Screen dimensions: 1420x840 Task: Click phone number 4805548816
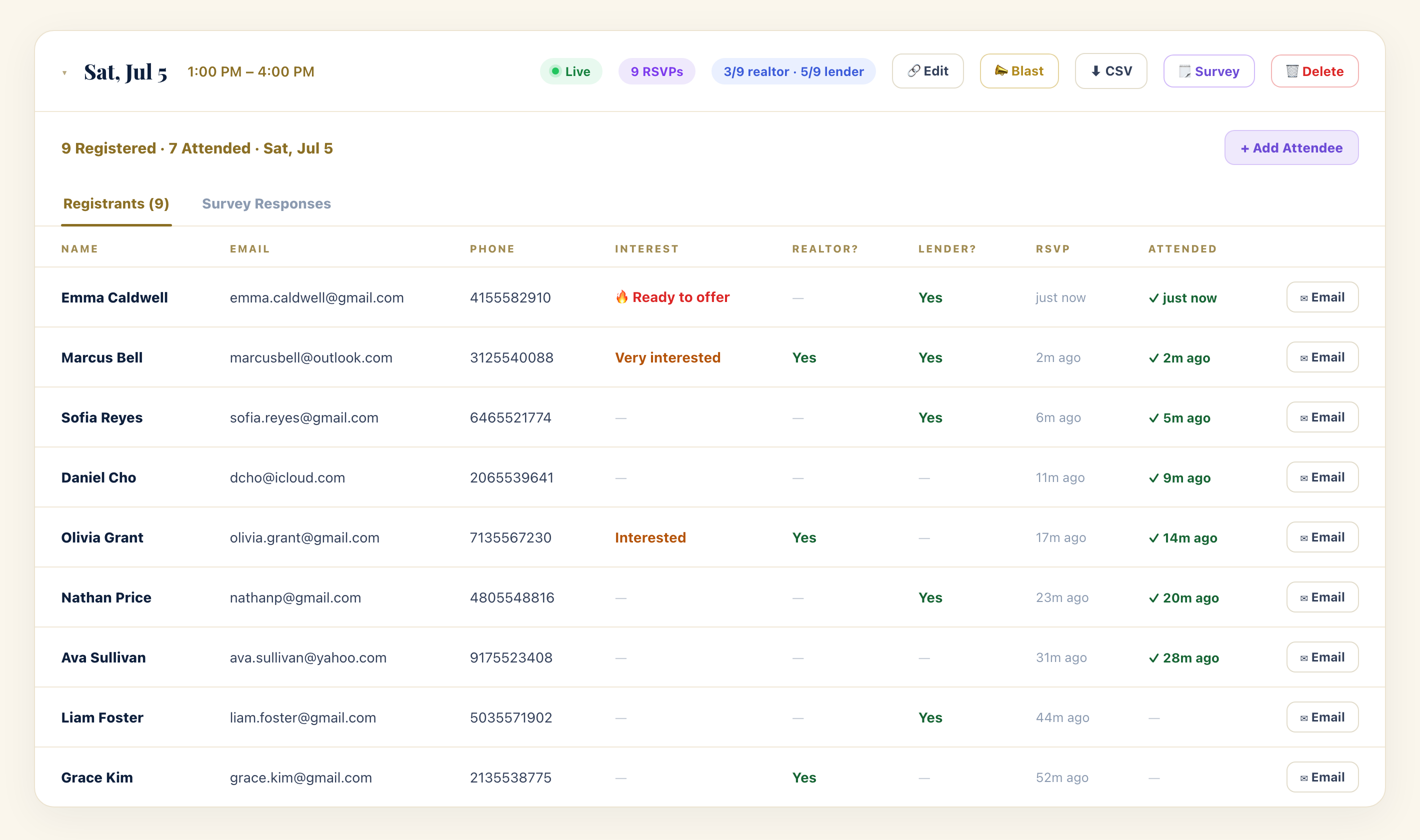click(x=511, y=597)
